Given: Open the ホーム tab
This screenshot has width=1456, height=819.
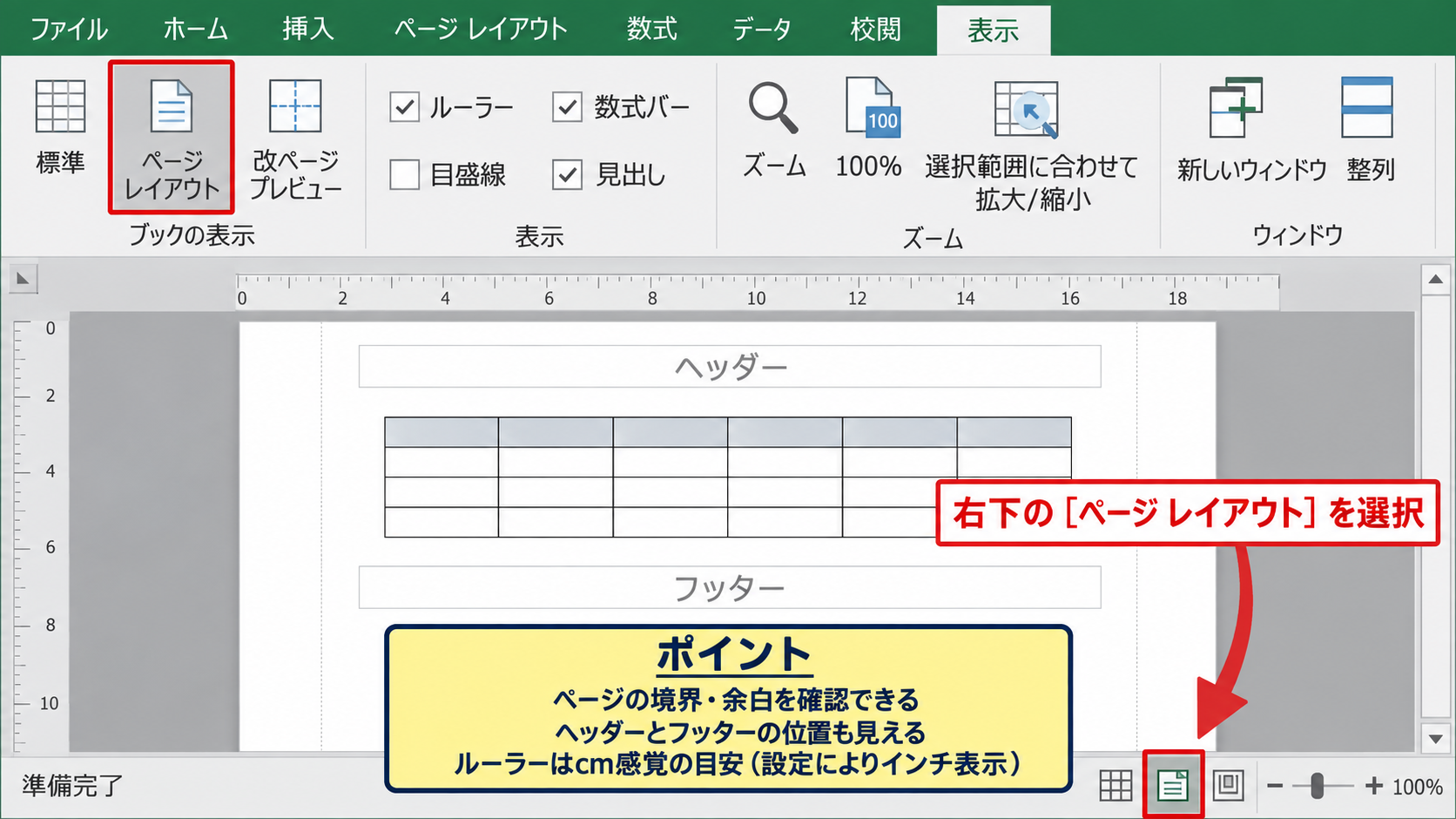Looking at the screenshot, I should pos(195,29).
